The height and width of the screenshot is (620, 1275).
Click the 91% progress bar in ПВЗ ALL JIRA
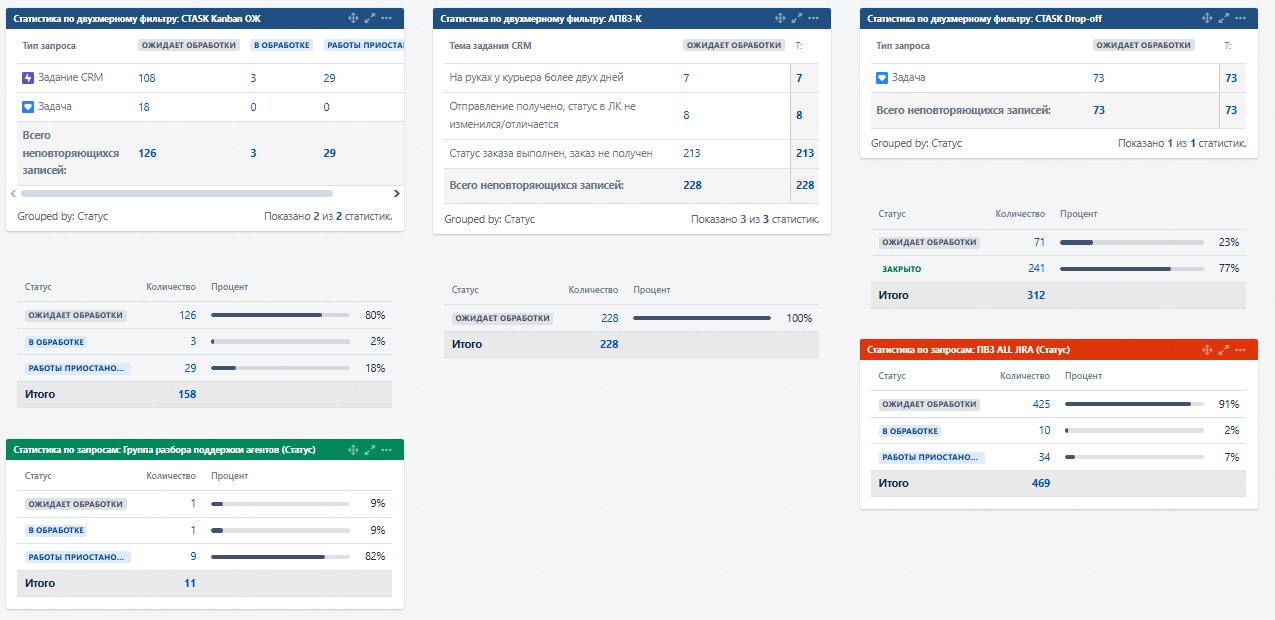(1134, 404)
